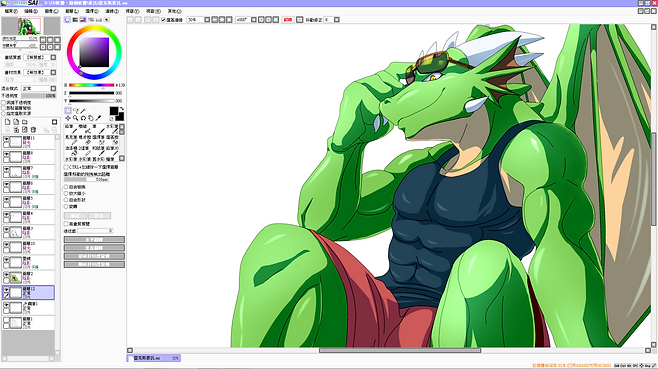Click the rotate 90 clockwise button

94,264
